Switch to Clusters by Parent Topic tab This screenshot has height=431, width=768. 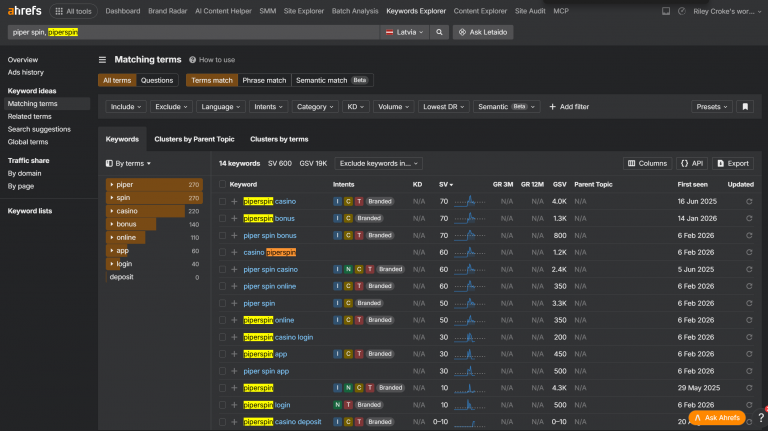[x=194, y=139]
